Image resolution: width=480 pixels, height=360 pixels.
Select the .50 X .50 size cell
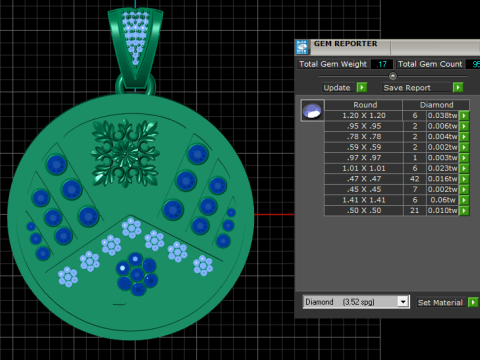tap(364, 210)
